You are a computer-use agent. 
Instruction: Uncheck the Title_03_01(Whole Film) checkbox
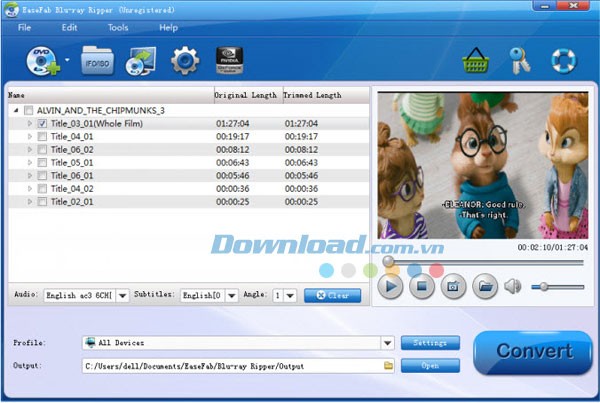(42, 123)
